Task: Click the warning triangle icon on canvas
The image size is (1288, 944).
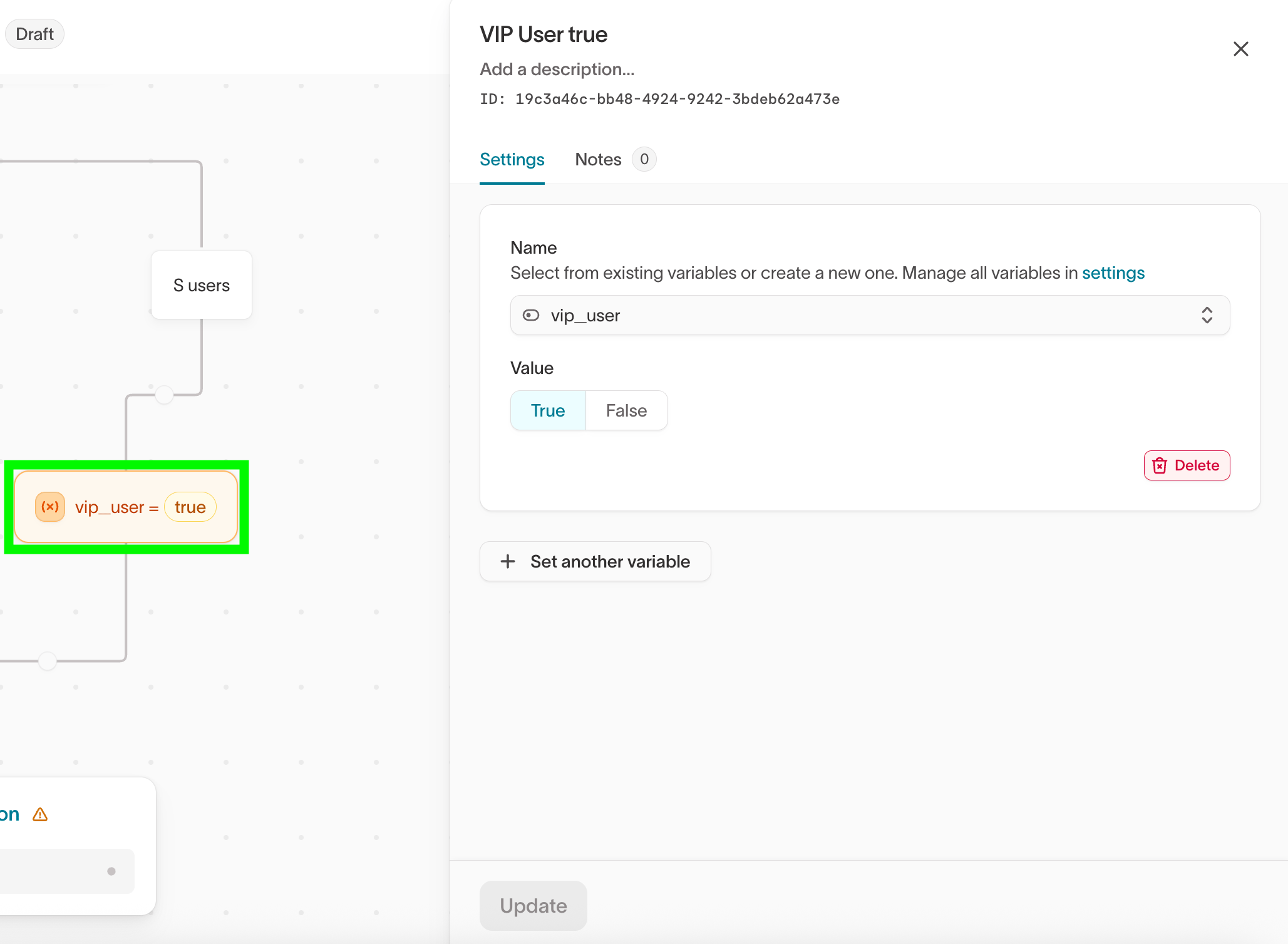Action: click(x=40, y=814)
